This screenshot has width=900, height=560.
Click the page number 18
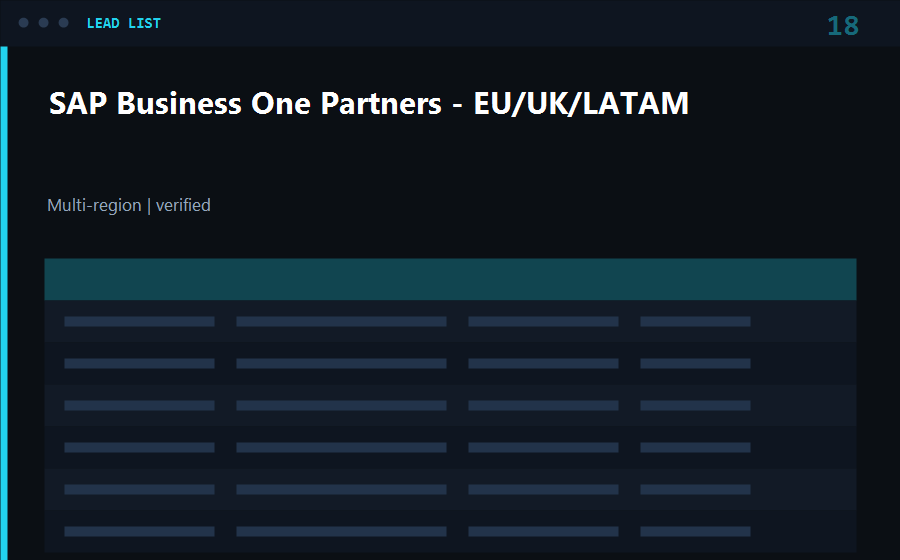coord(843,26)
